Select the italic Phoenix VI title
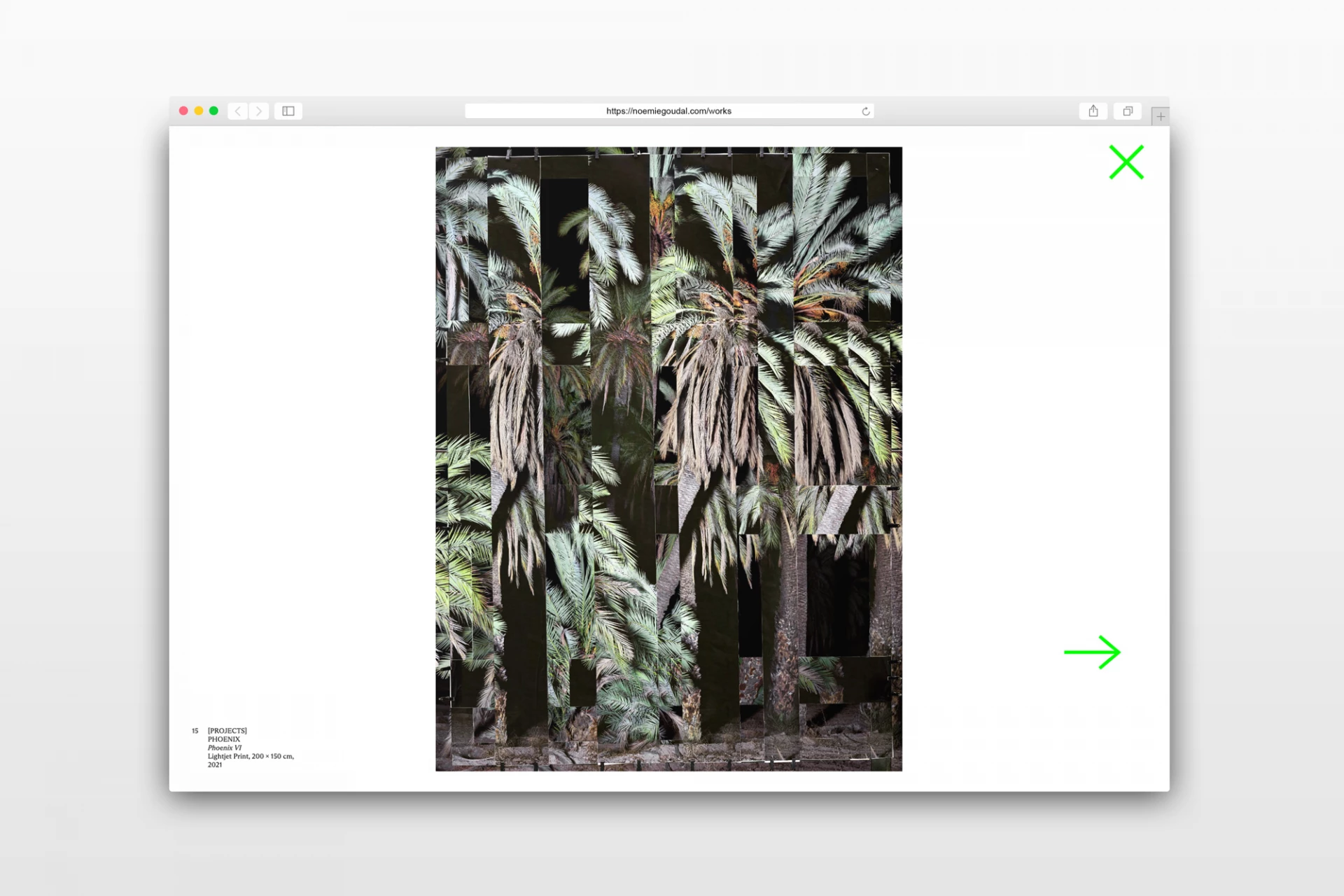1344x896 pixels. click(x=225, y=748)
